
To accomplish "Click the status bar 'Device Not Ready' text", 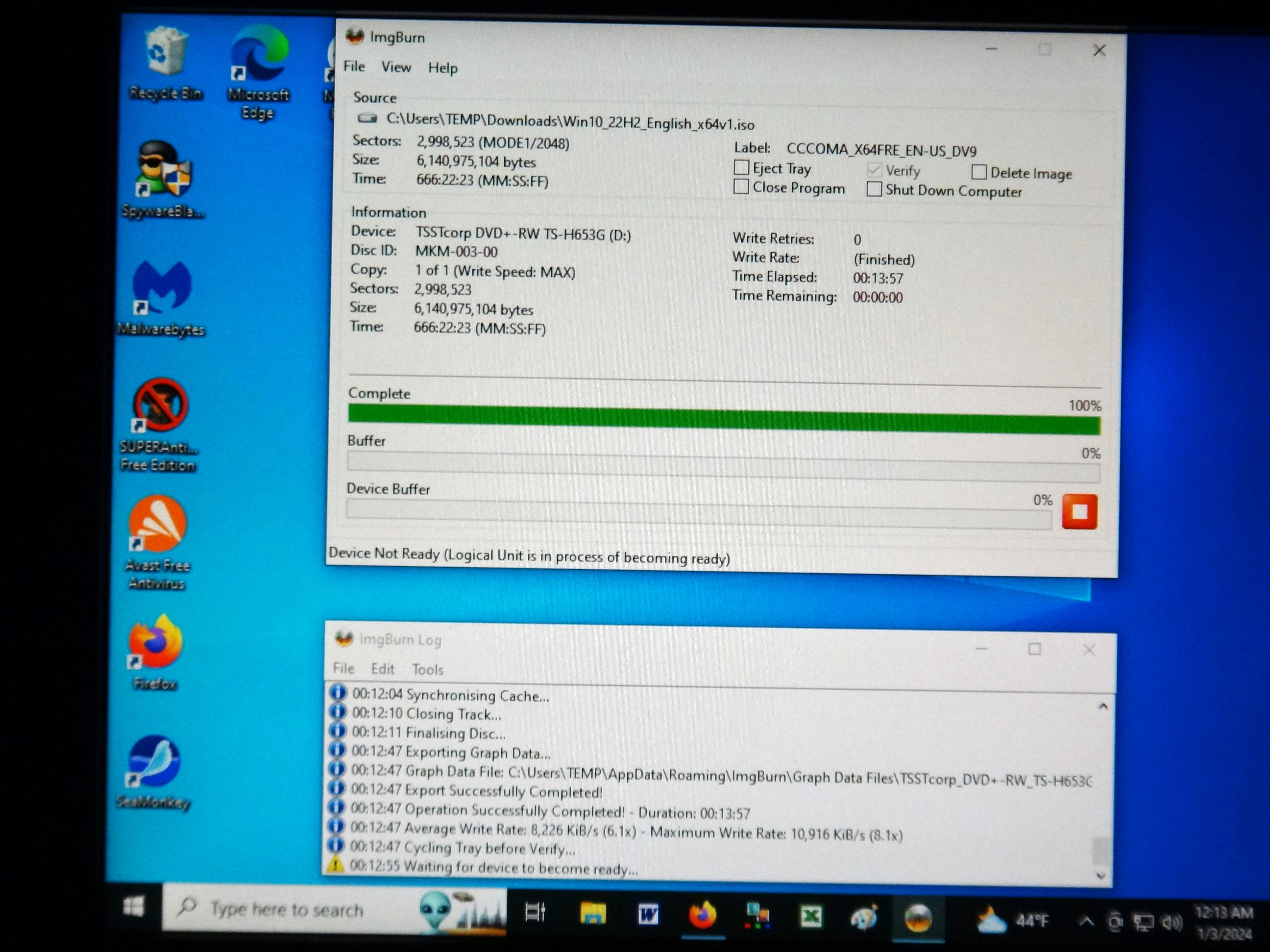I will coord(529,555).
